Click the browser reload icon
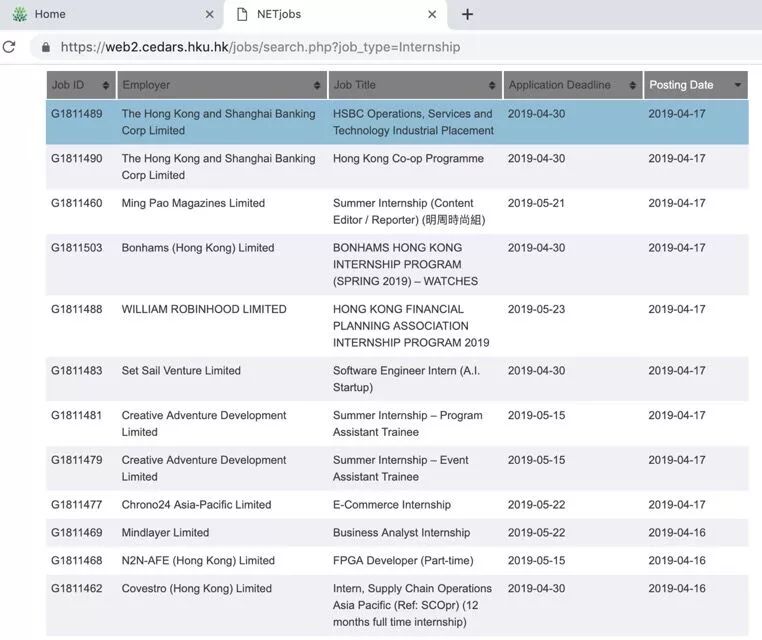Screen dimensions: 762x640 click(9, 47)
